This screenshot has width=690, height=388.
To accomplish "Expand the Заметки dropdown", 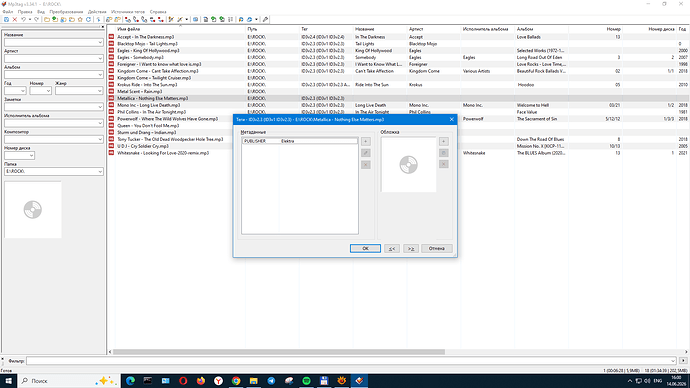I will 100,107.
